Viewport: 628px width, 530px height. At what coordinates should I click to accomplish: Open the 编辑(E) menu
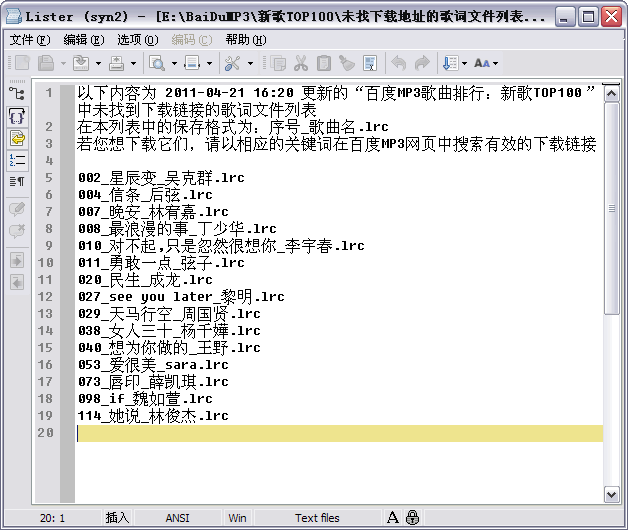[x=84, y=40]
